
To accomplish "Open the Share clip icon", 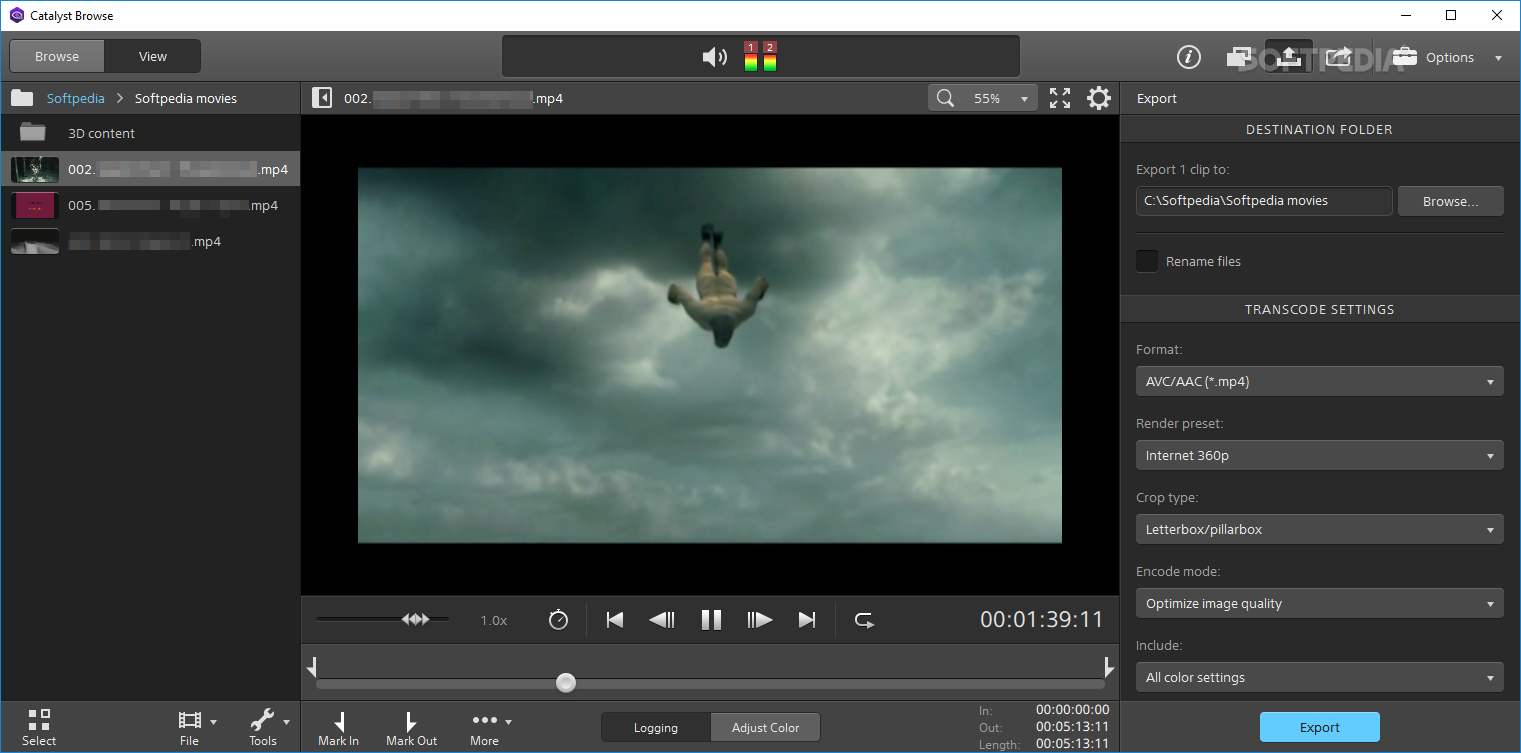I will tap(1339, 57).
